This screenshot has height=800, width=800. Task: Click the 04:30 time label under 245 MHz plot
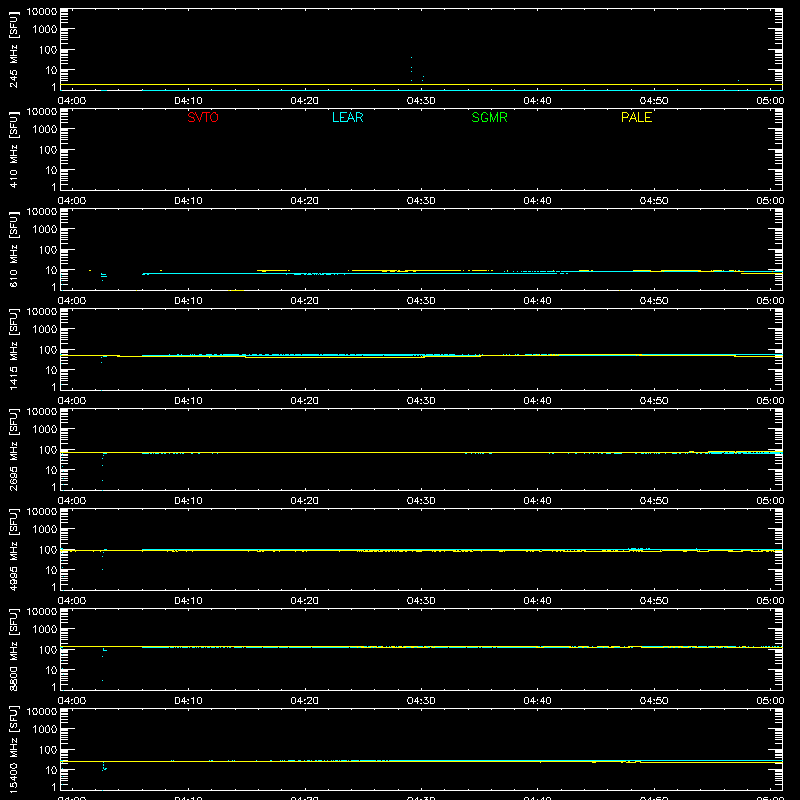(421, 101)
